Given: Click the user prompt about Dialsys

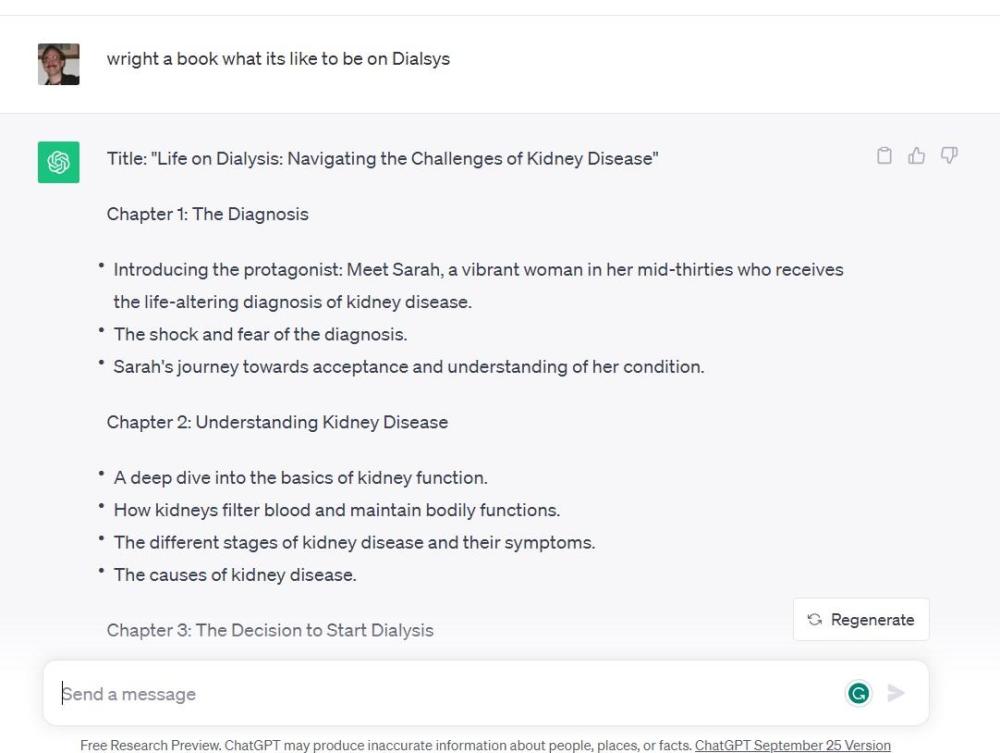Looking at the screenshot, I should coord(278,58).
